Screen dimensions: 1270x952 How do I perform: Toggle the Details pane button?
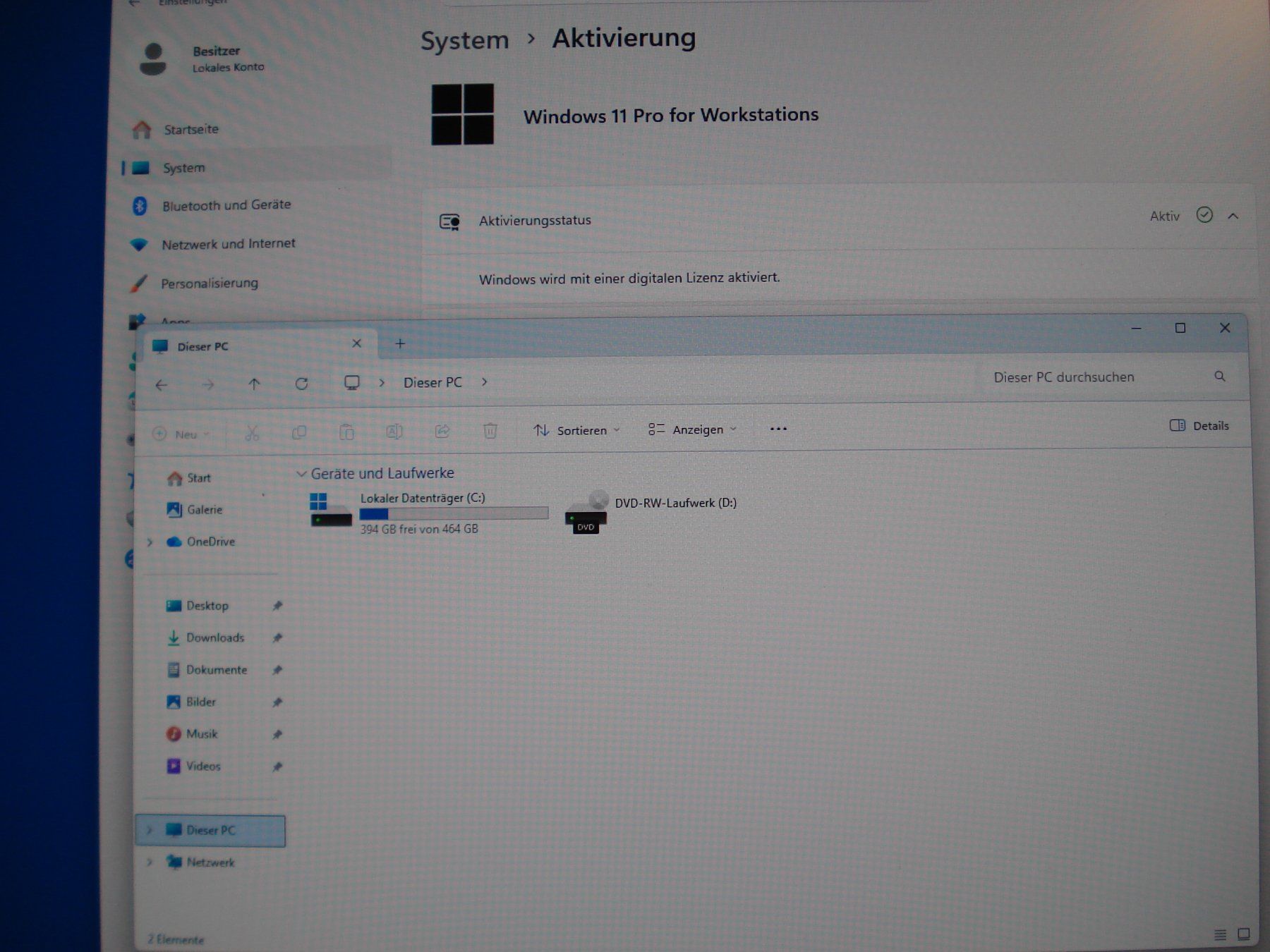coord(1199,425)
